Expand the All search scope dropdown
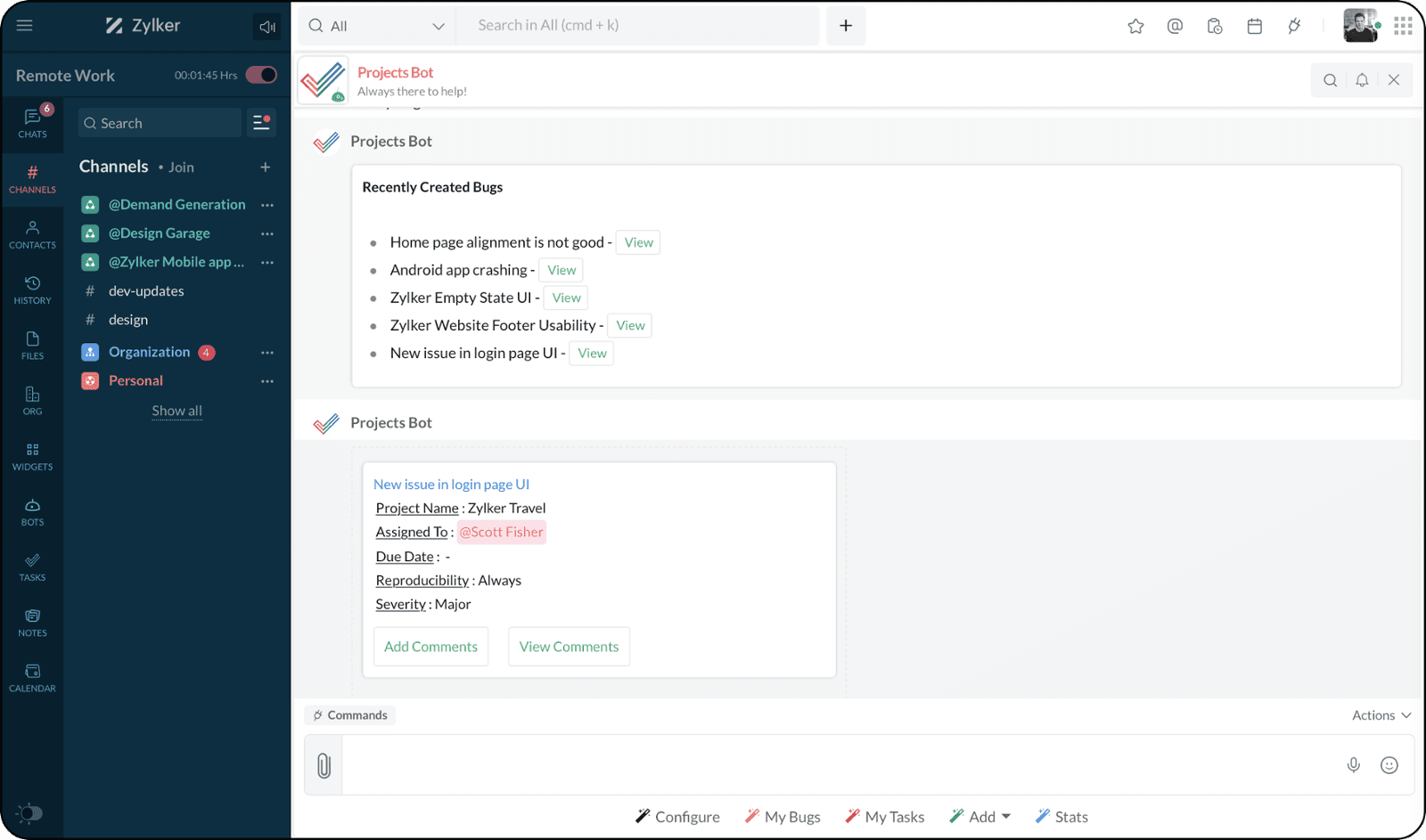 [x=377, y=27]
